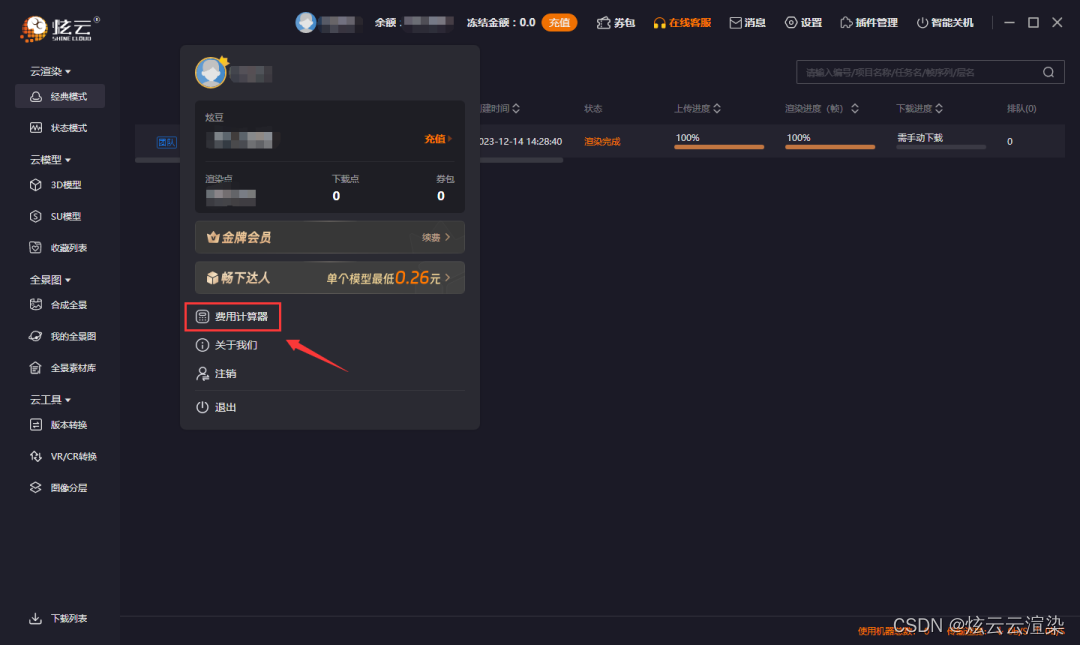Click 退出 power icon
1080x645 pixels.
[x=202, y=407]
